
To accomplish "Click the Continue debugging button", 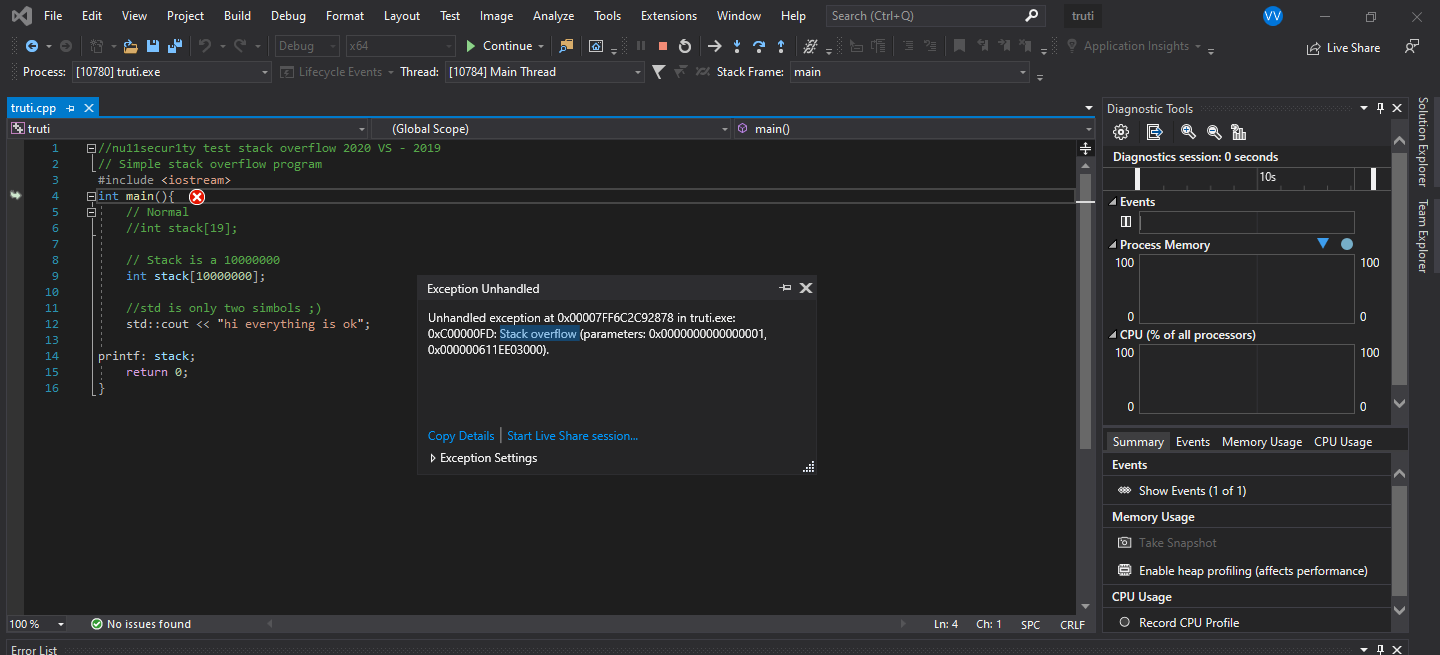I will point(503,45).
